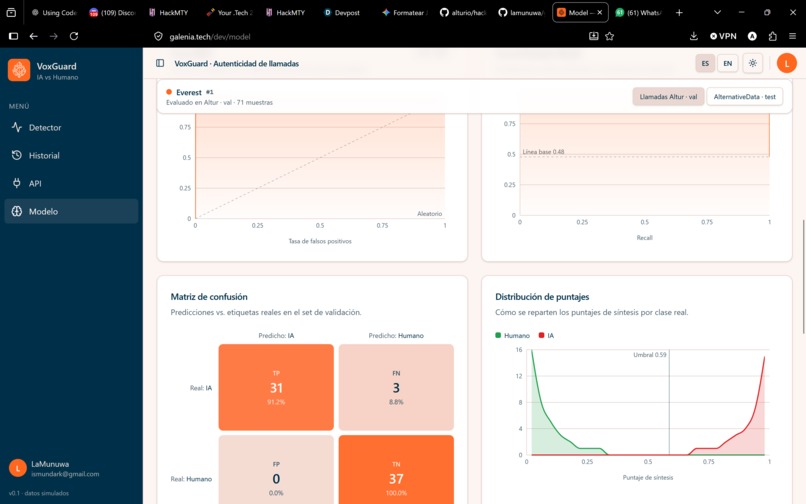Click the Recall axis label

pyautogui.click(x=644, y=238)
